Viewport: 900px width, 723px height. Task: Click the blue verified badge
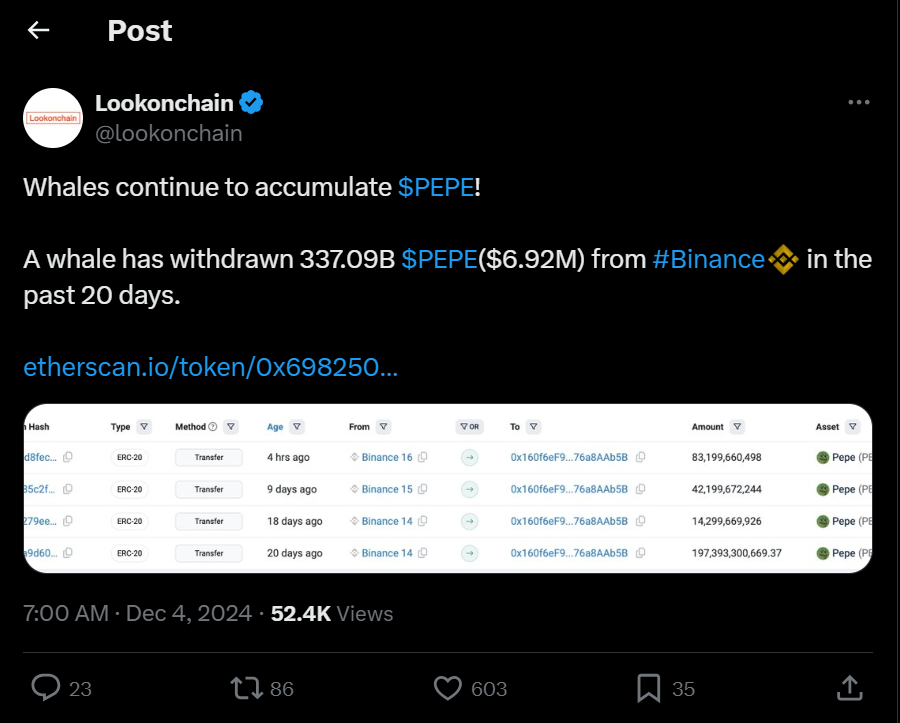pos(251,102)
